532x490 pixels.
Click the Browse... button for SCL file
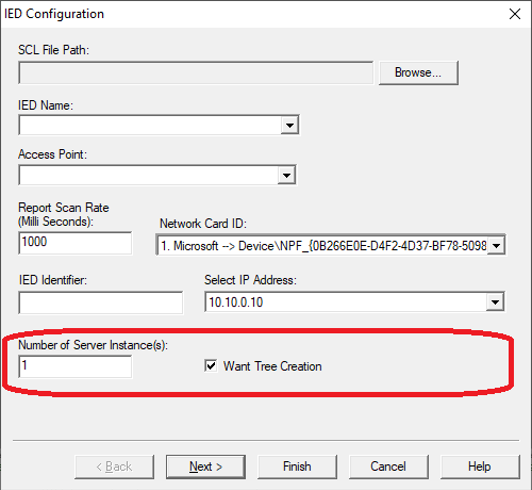click(418, 73)
